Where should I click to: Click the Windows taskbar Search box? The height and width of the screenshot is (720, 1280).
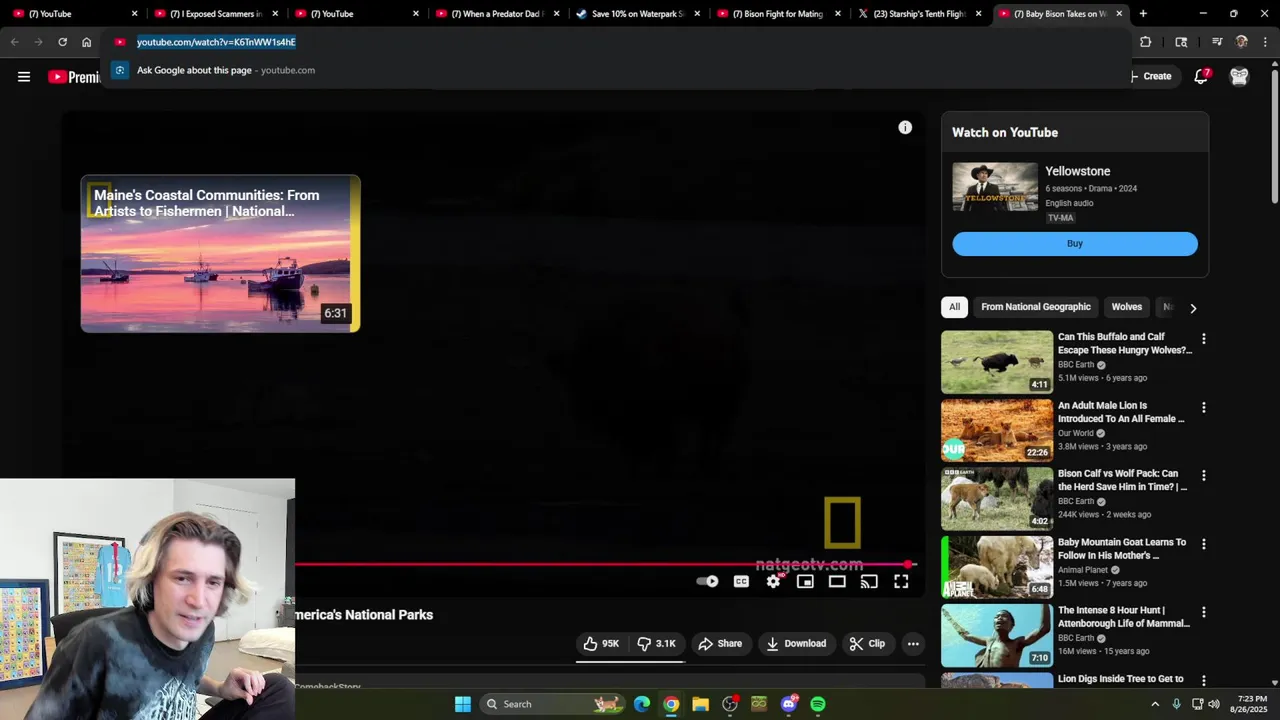[x=551, y=704]
